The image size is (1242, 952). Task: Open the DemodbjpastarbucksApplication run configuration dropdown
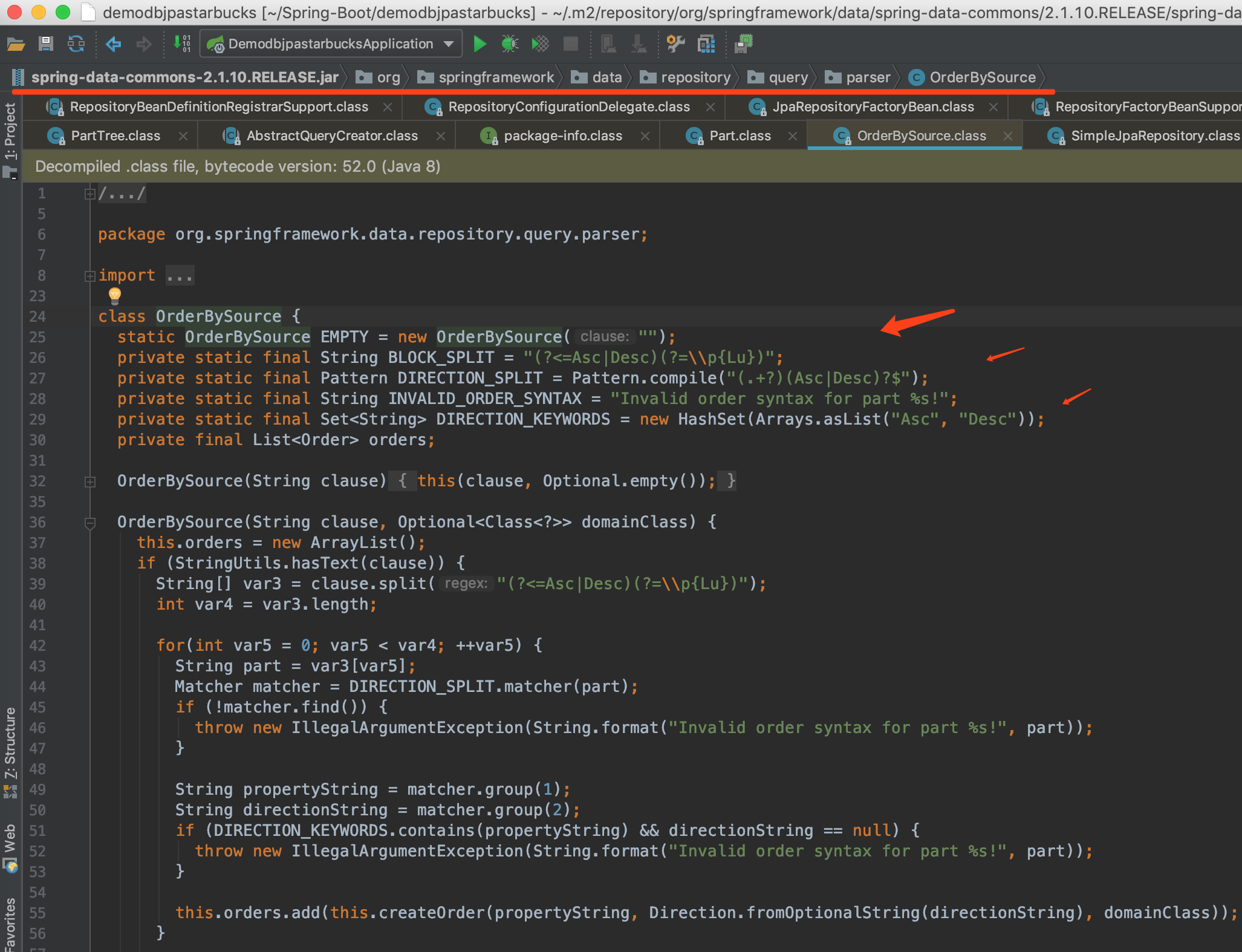coord(331,44)
